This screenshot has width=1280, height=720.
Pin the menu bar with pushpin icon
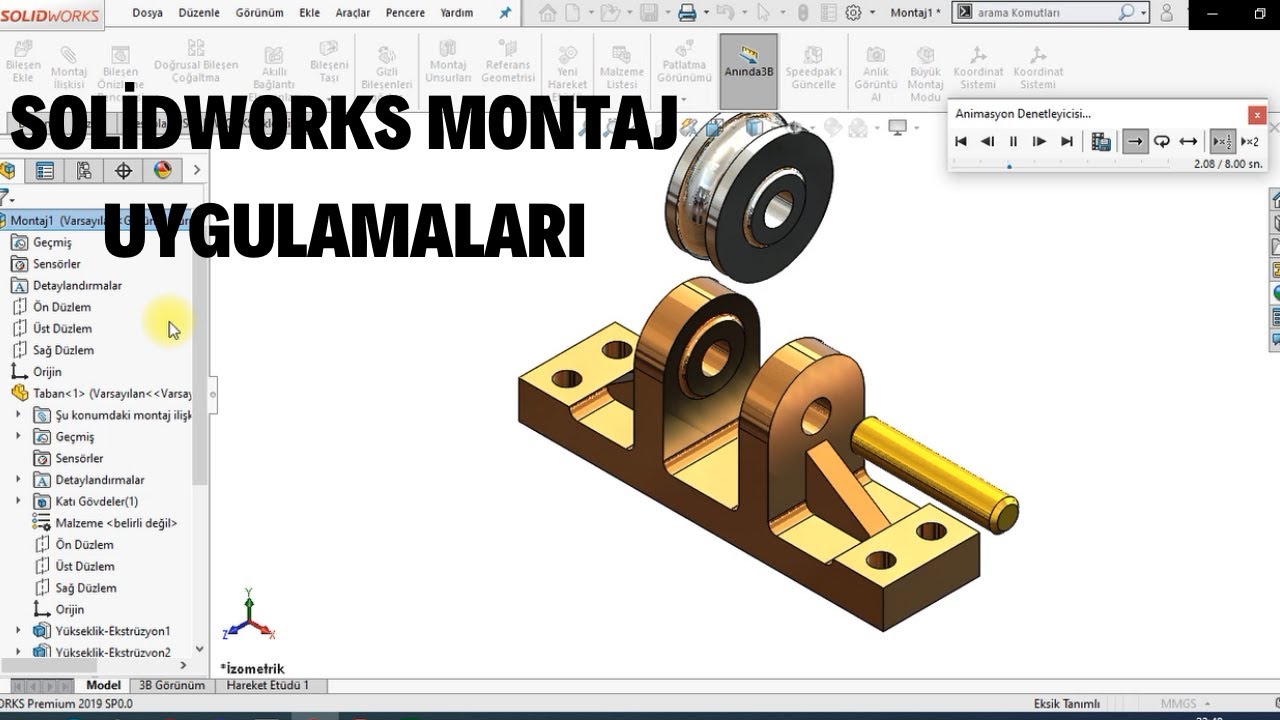pyautogui.click(x=505, y=13)
